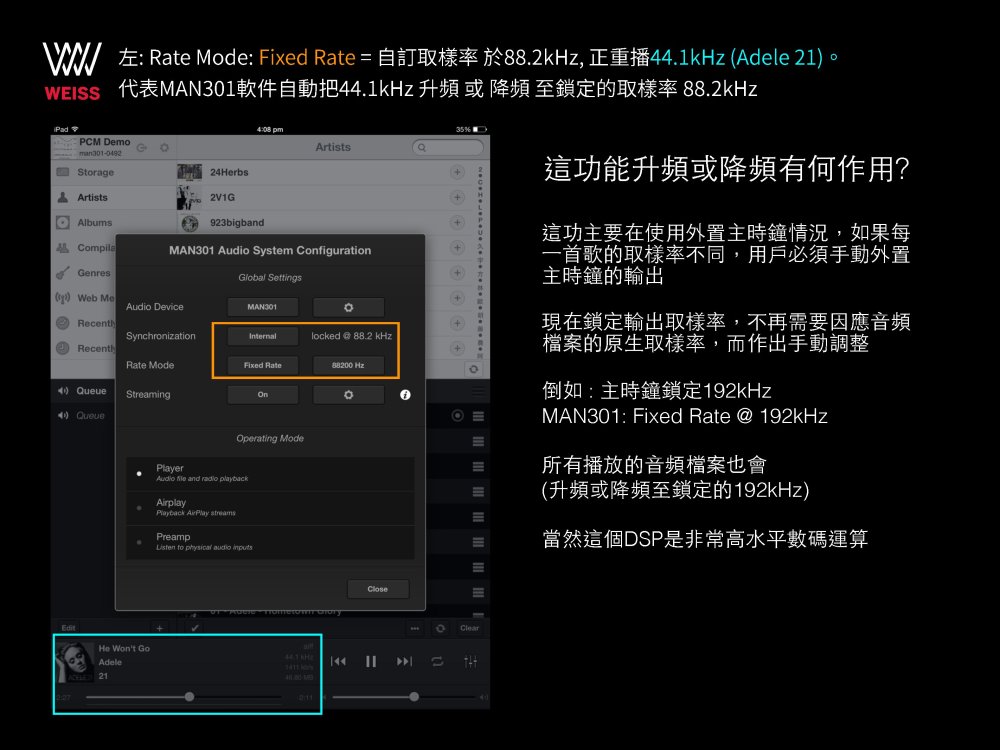Open settings gear beside PCM Demo
The image size is (1000, 750).
(x=165, y=147)
